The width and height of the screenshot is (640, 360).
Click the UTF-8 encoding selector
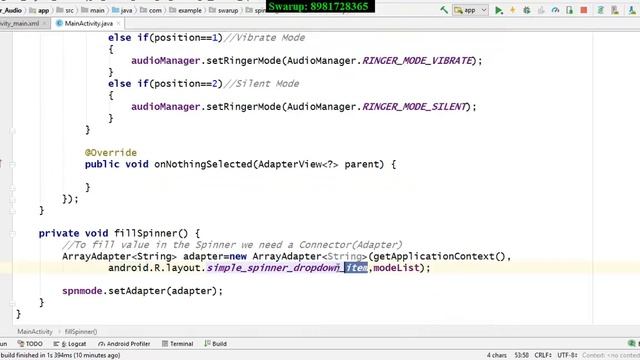click(567, 355)
